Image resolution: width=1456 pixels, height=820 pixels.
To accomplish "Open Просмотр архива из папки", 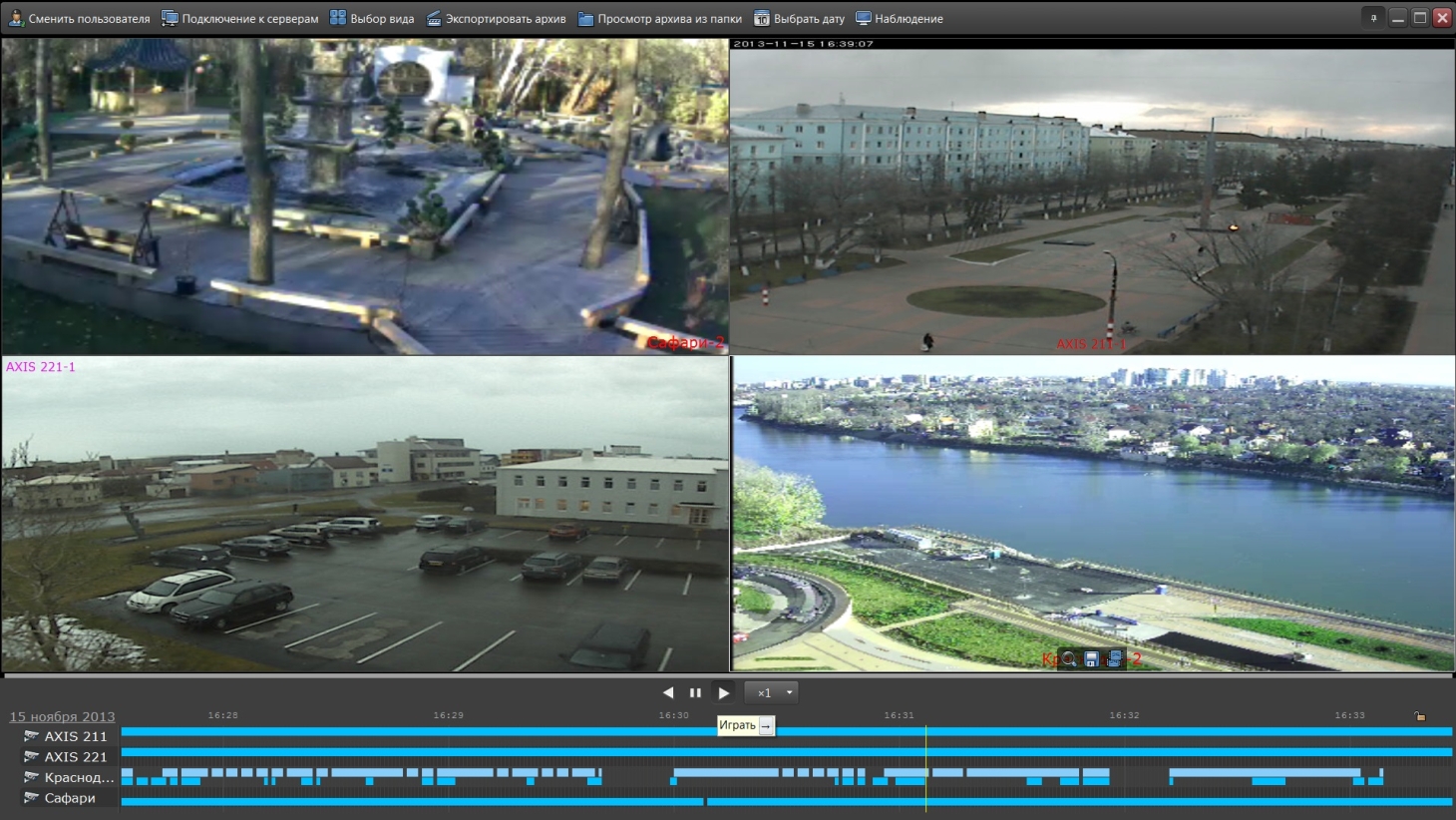I will [x=660, y=19].
